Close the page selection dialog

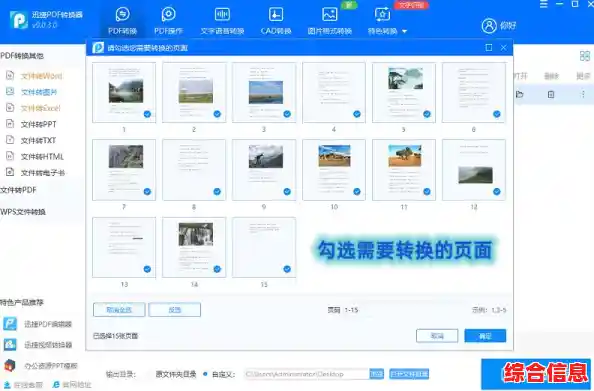[x=503, y=47]
